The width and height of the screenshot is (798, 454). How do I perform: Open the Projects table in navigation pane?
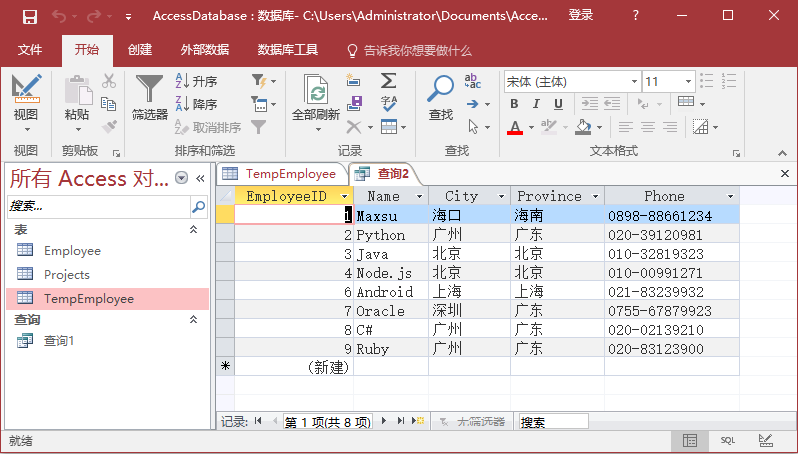66,274
